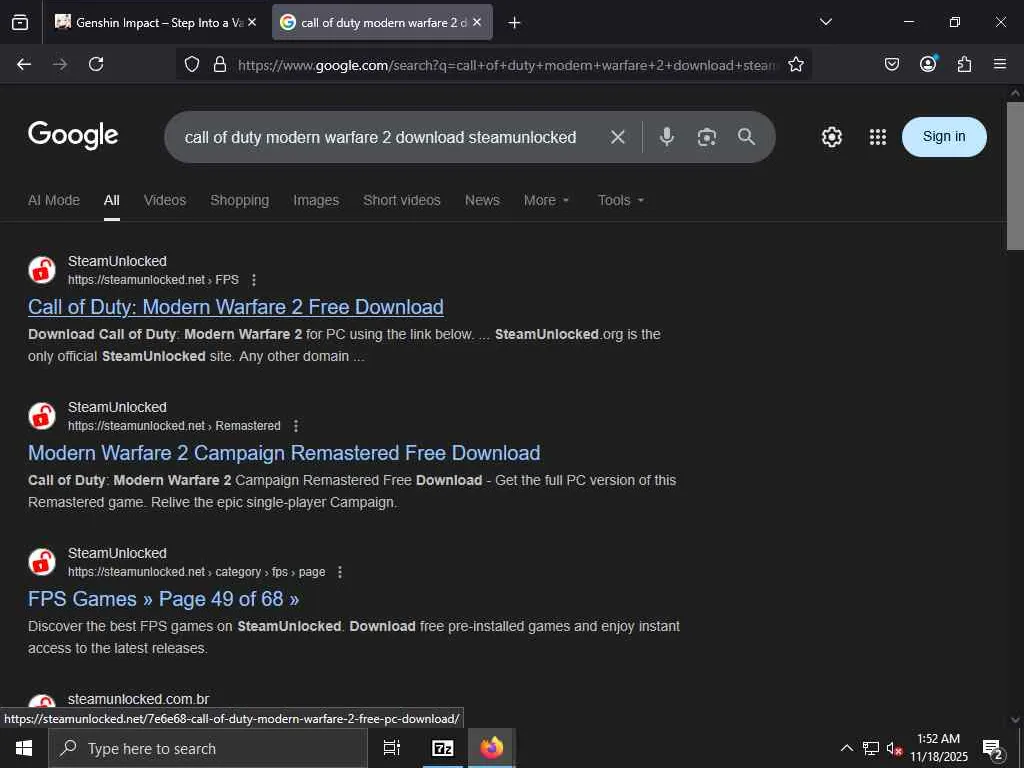Clear the Google search box
The image size is (1024, 768).
tap(617, 137)
